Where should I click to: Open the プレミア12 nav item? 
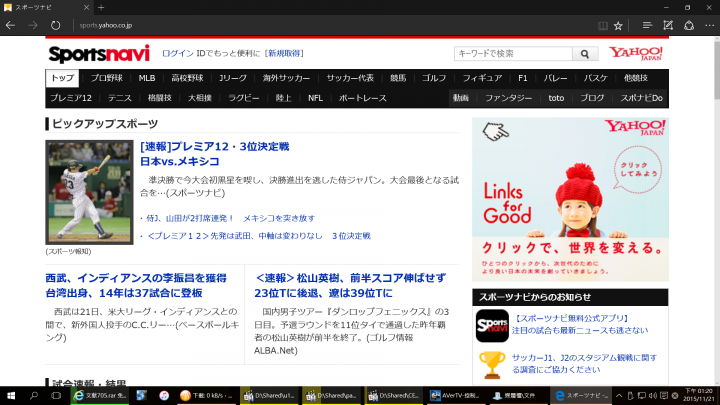(71, 98)
